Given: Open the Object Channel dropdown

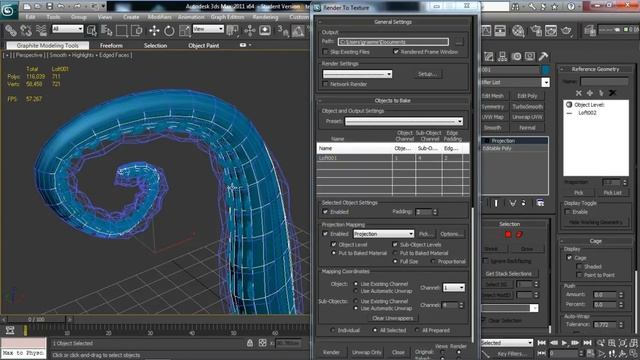Looking at the screenshot, I should (x=454, y=288).
